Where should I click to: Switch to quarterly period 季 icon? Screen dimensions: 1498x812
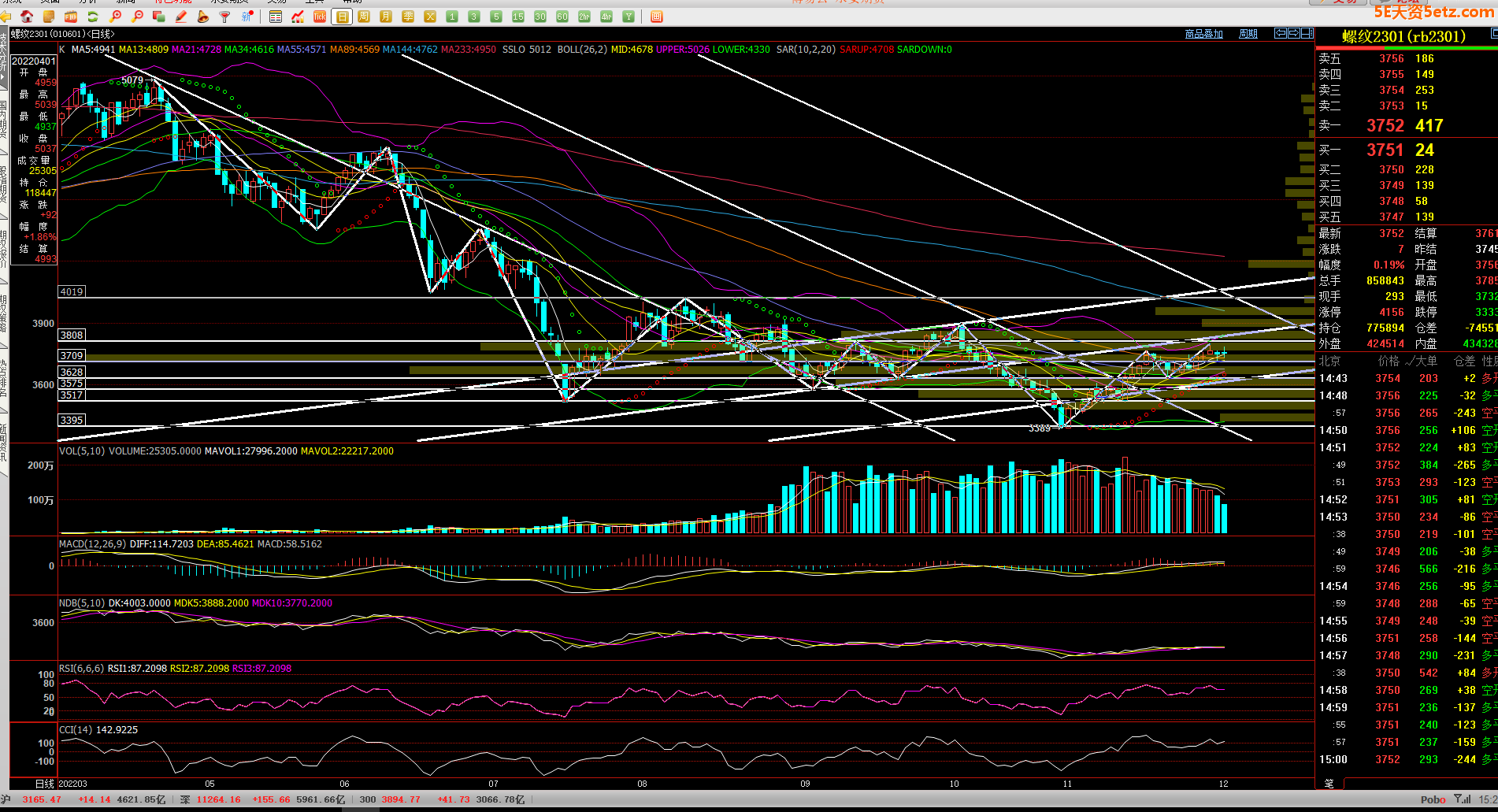[408, 17]
